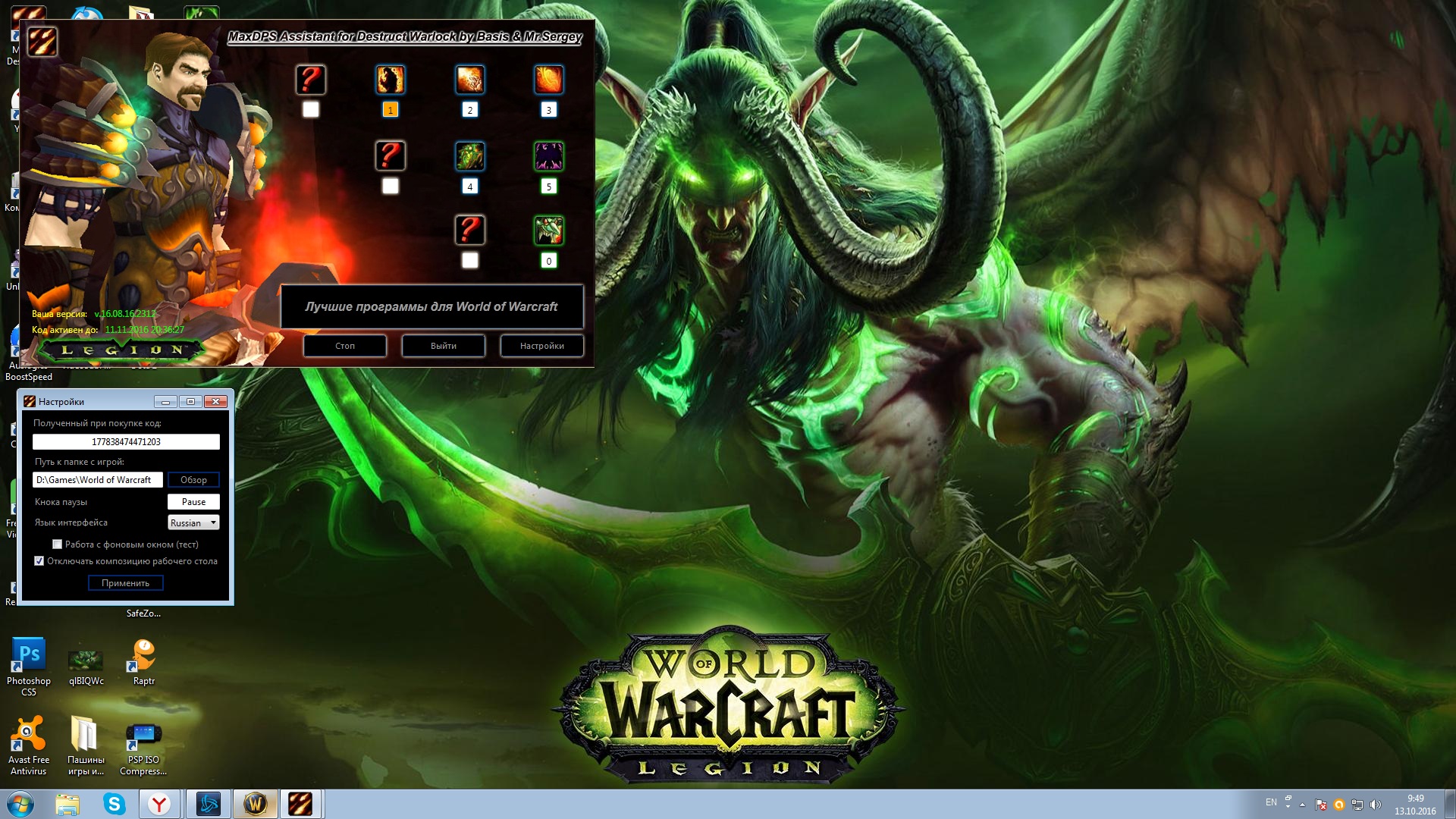Enable the background window work checkbox
The image size is (1456, 819).
click(x=57, y=544)
